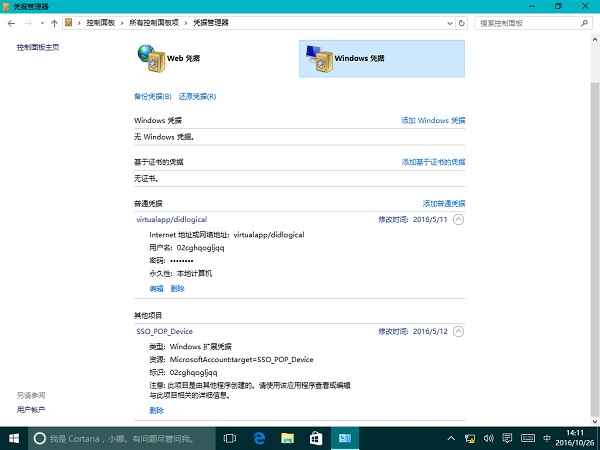Open the Store from taskbar

pos(316,439)
